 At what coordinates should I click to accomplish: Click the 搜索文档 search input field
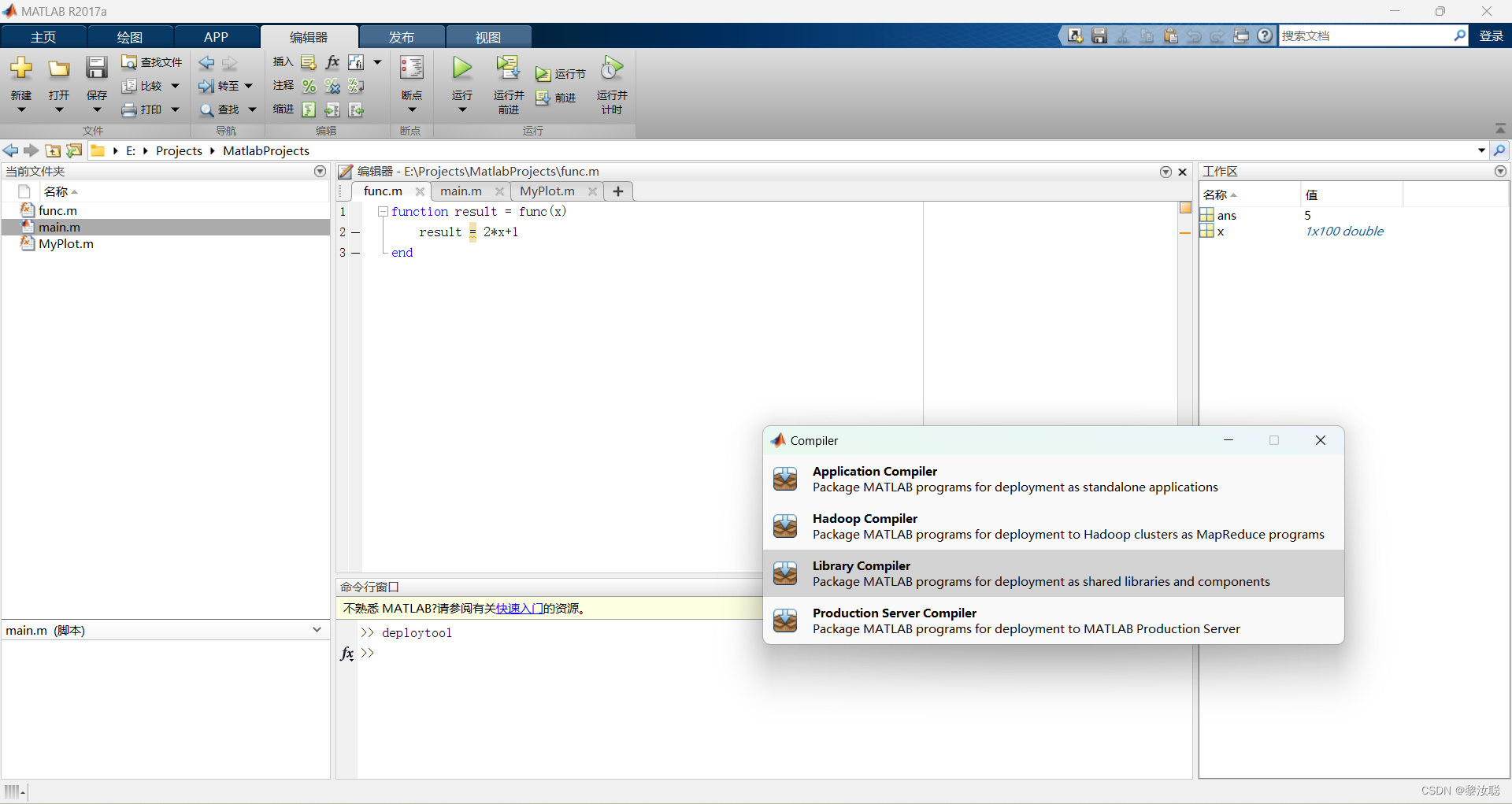[1365, 36]
